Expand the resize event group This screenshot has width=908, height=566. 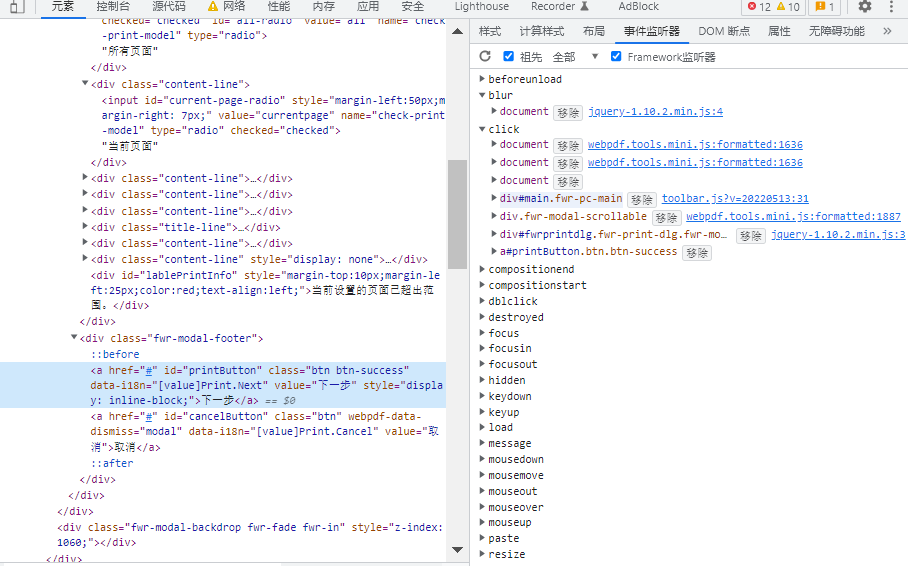point(482,554)
